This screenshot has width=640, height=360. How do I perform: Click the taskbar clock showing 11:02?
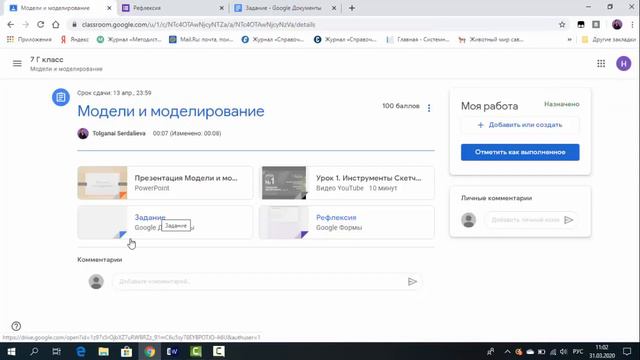pyautogui.click(x=602, y=351)
